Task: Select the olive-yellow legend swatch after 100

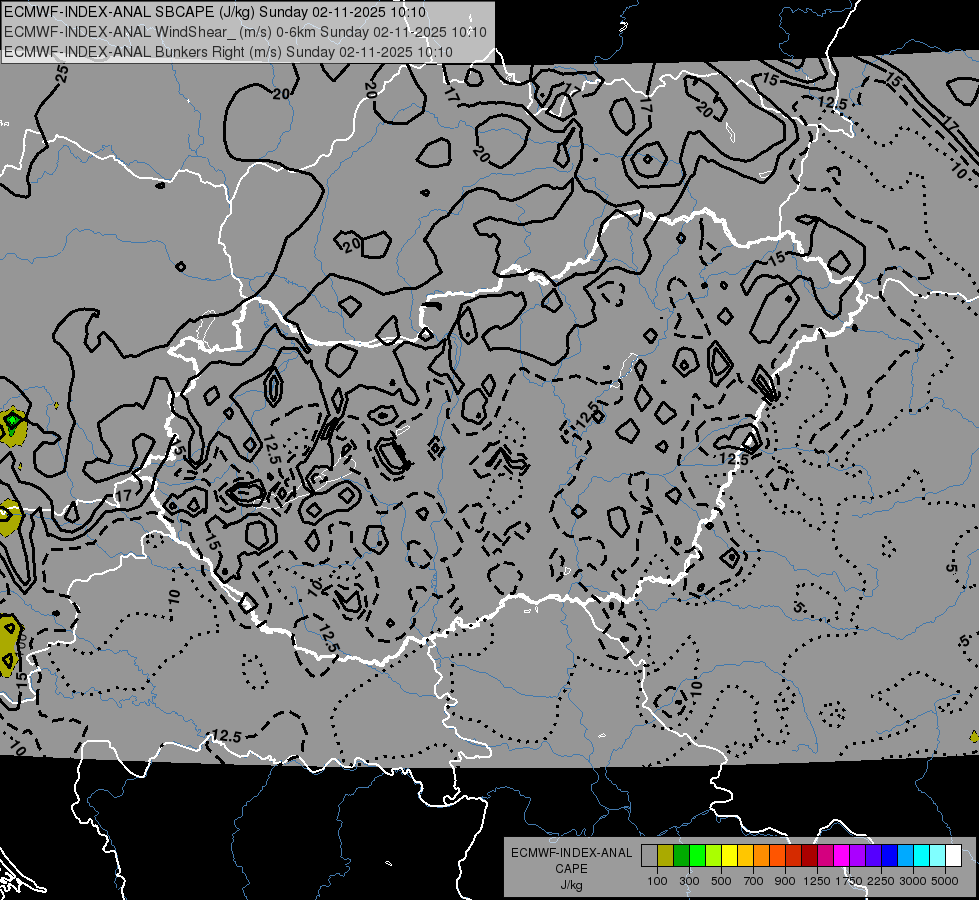Action: [x=666, y=856]
